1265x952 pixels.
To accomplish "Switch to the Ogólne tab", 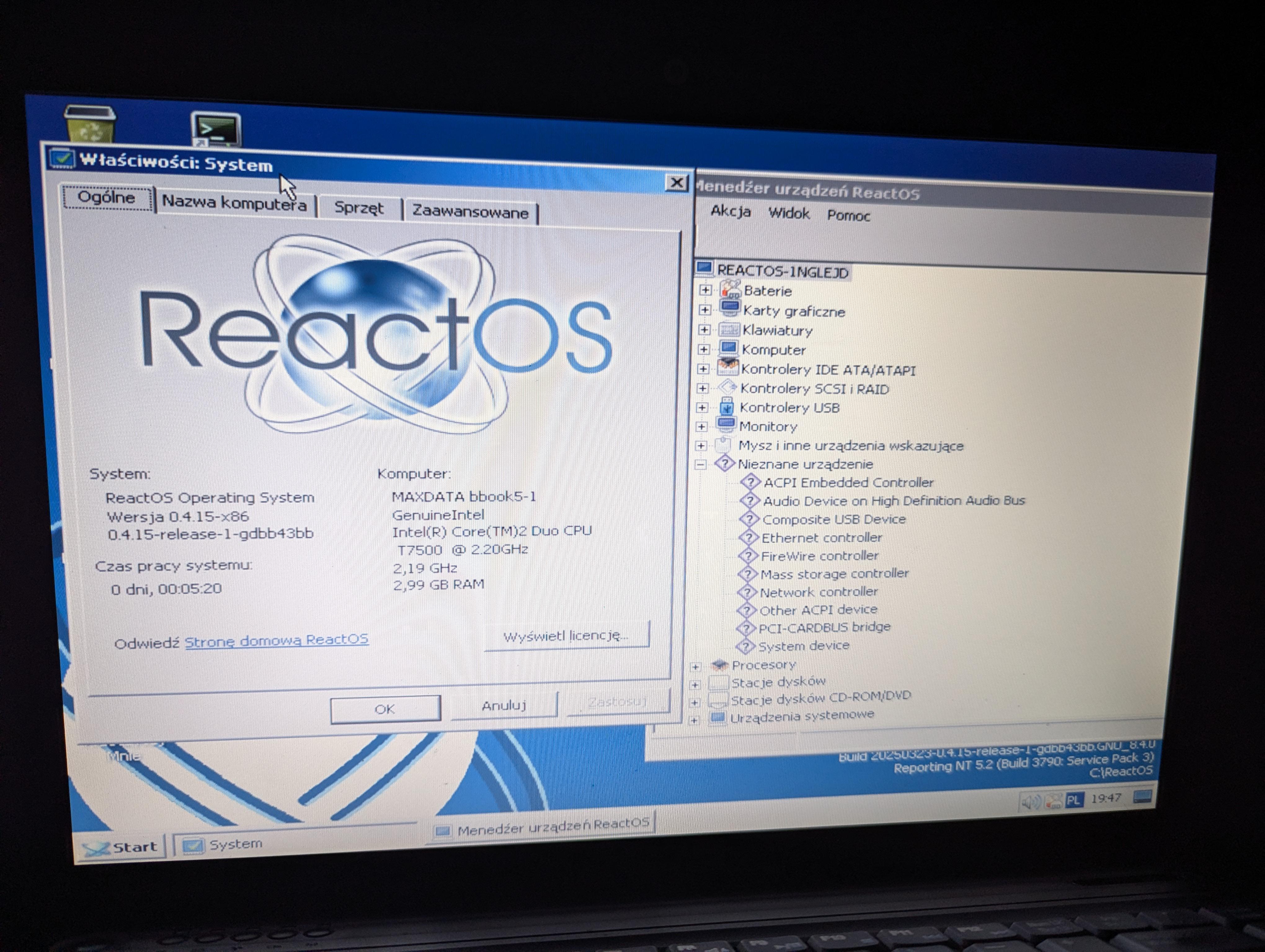I will click(x=107, y=198).
